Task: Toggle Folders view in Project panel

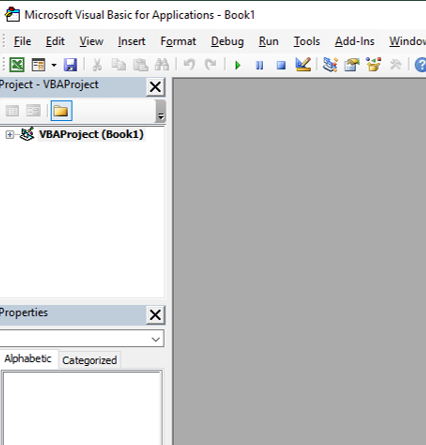Action: pos(61,111)
